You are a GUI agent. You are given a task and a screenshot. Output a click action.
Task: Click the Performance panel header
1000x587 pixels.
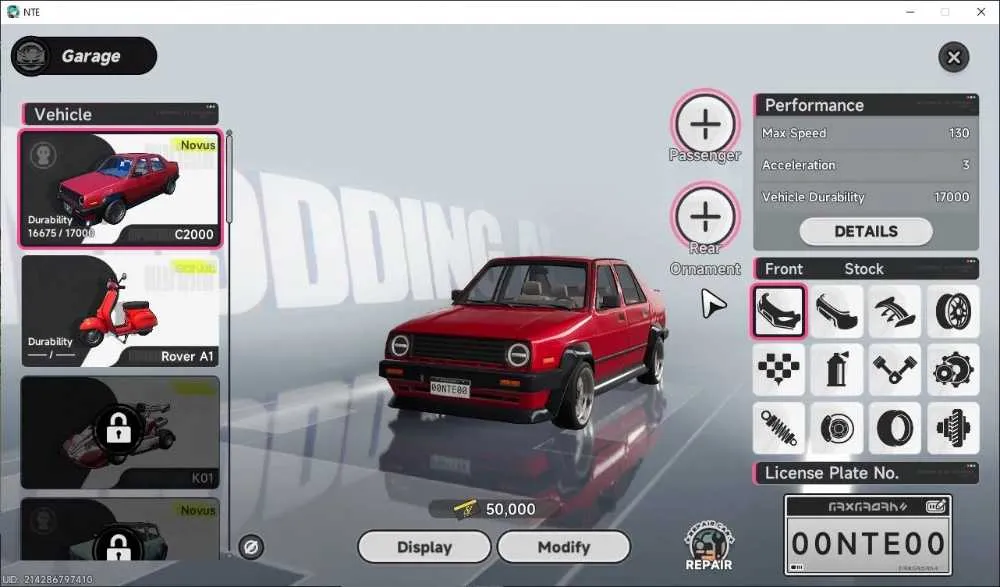(866, 105)
